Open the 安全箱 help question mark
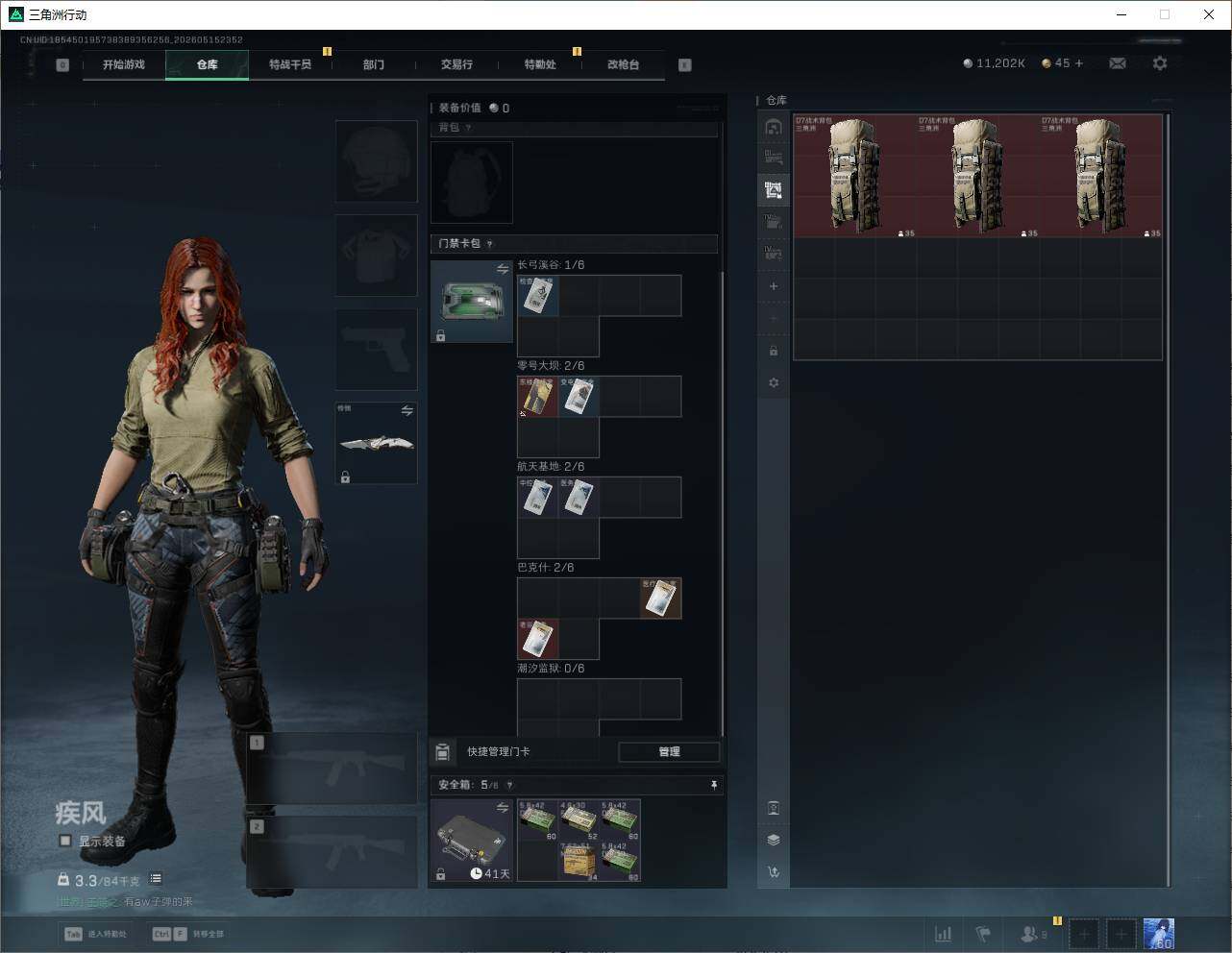Screen dimensions: 1232x953 point(509,785)
